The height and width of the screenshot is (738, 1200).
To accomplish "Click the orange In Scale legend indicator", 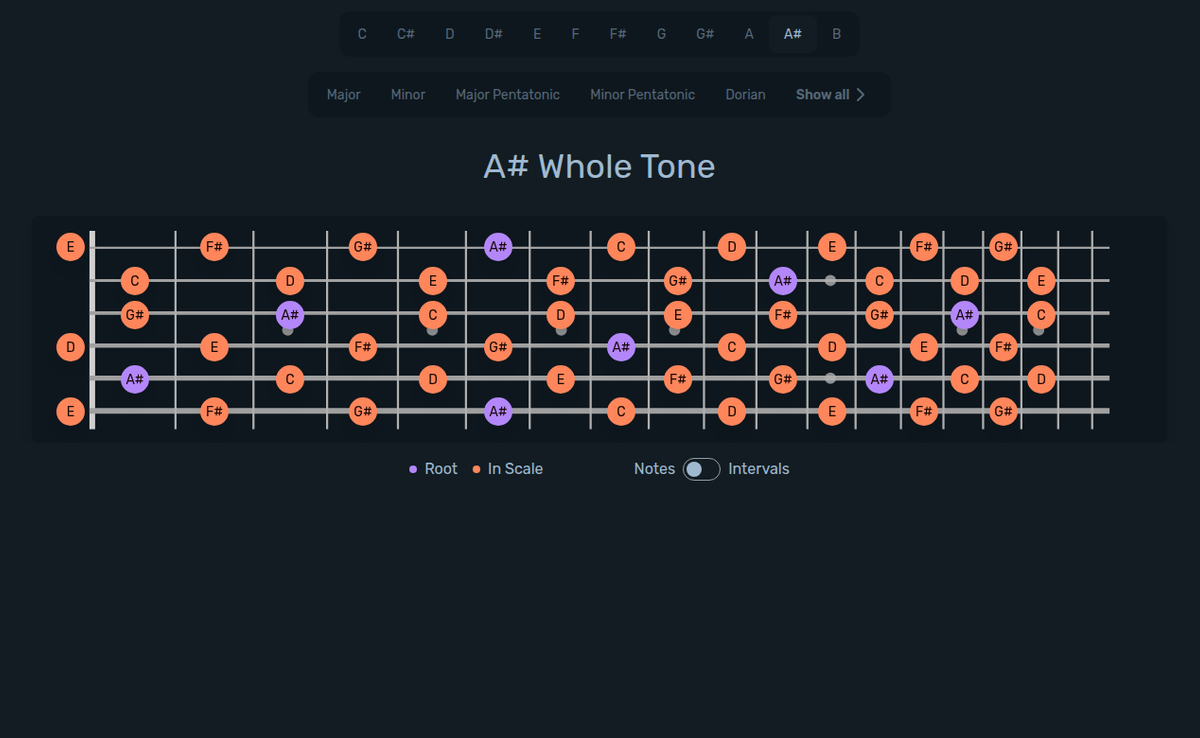I will point(475,468).
